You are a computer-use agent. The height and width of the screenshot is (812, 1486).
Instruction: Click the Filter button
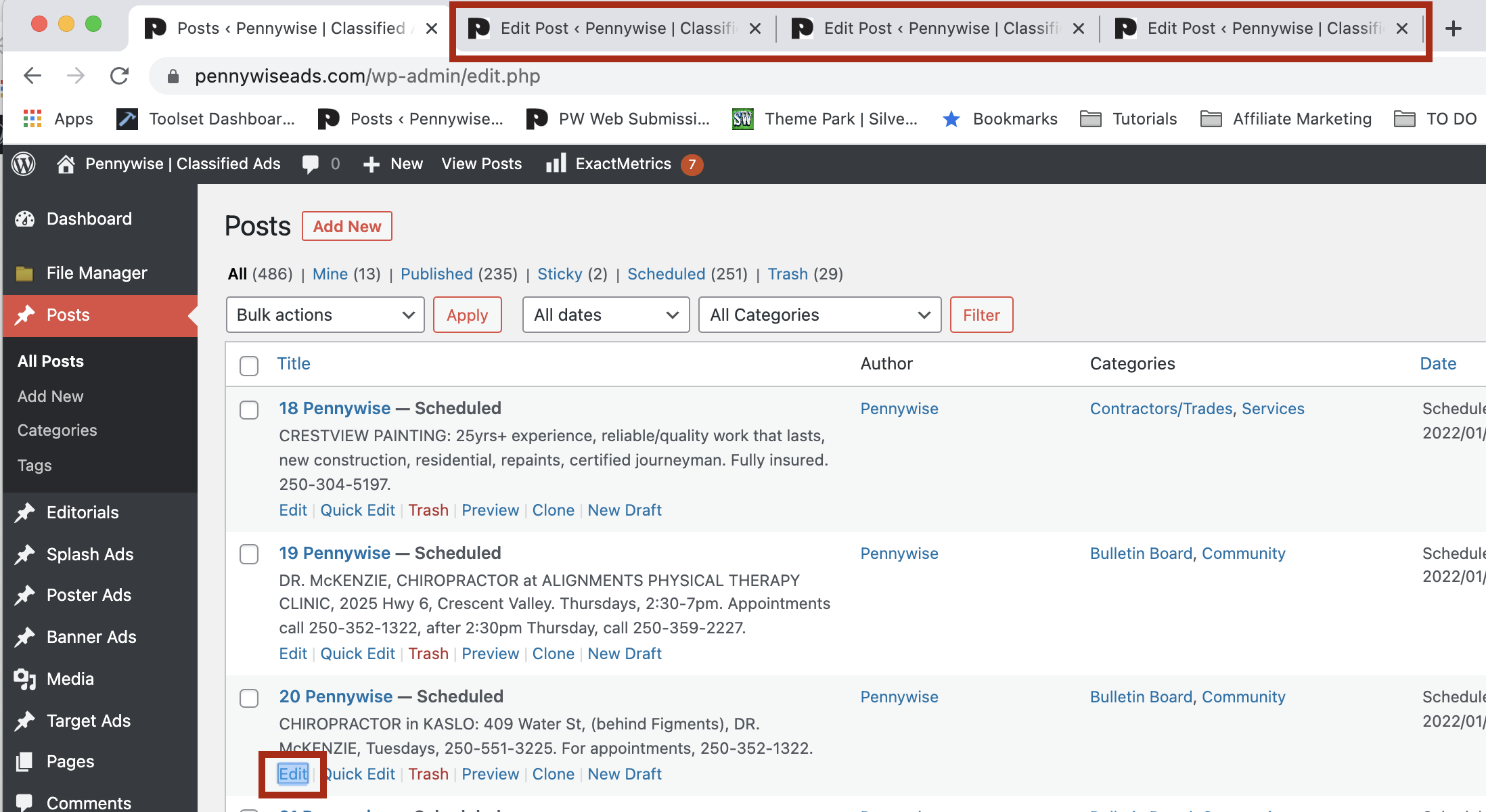click(x=982, y=315)
